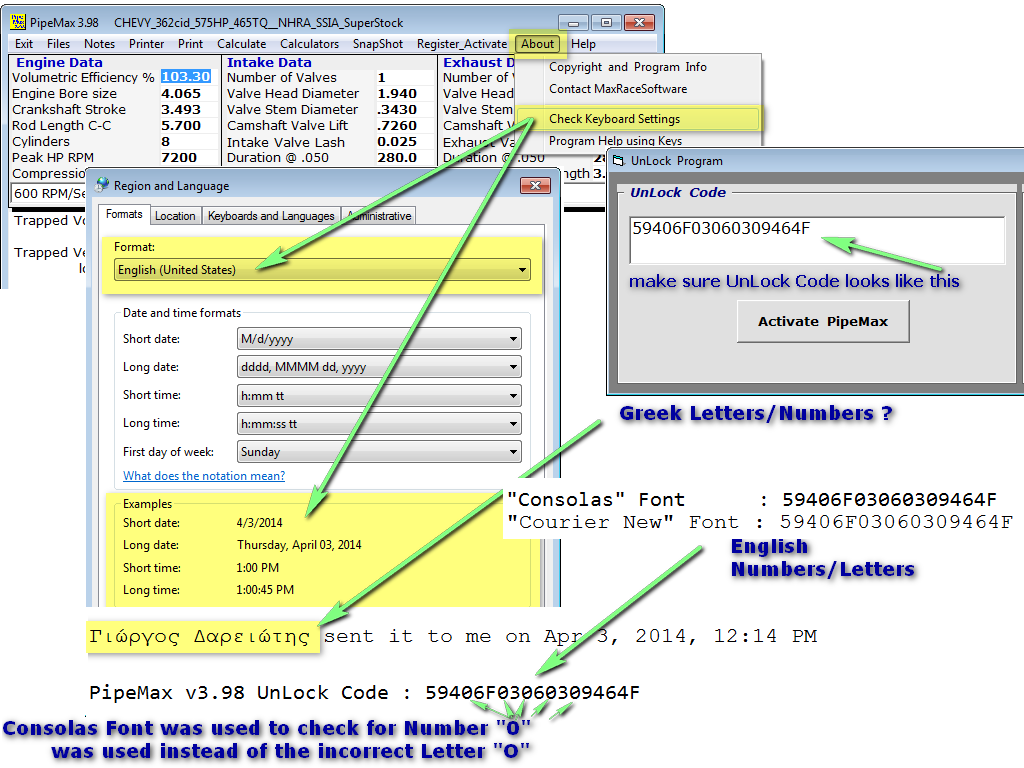Click the Rod Length C-C value 5.700
Image resolution: width=1024 pixels, height=768 pixels.
[x=181, y=125]
